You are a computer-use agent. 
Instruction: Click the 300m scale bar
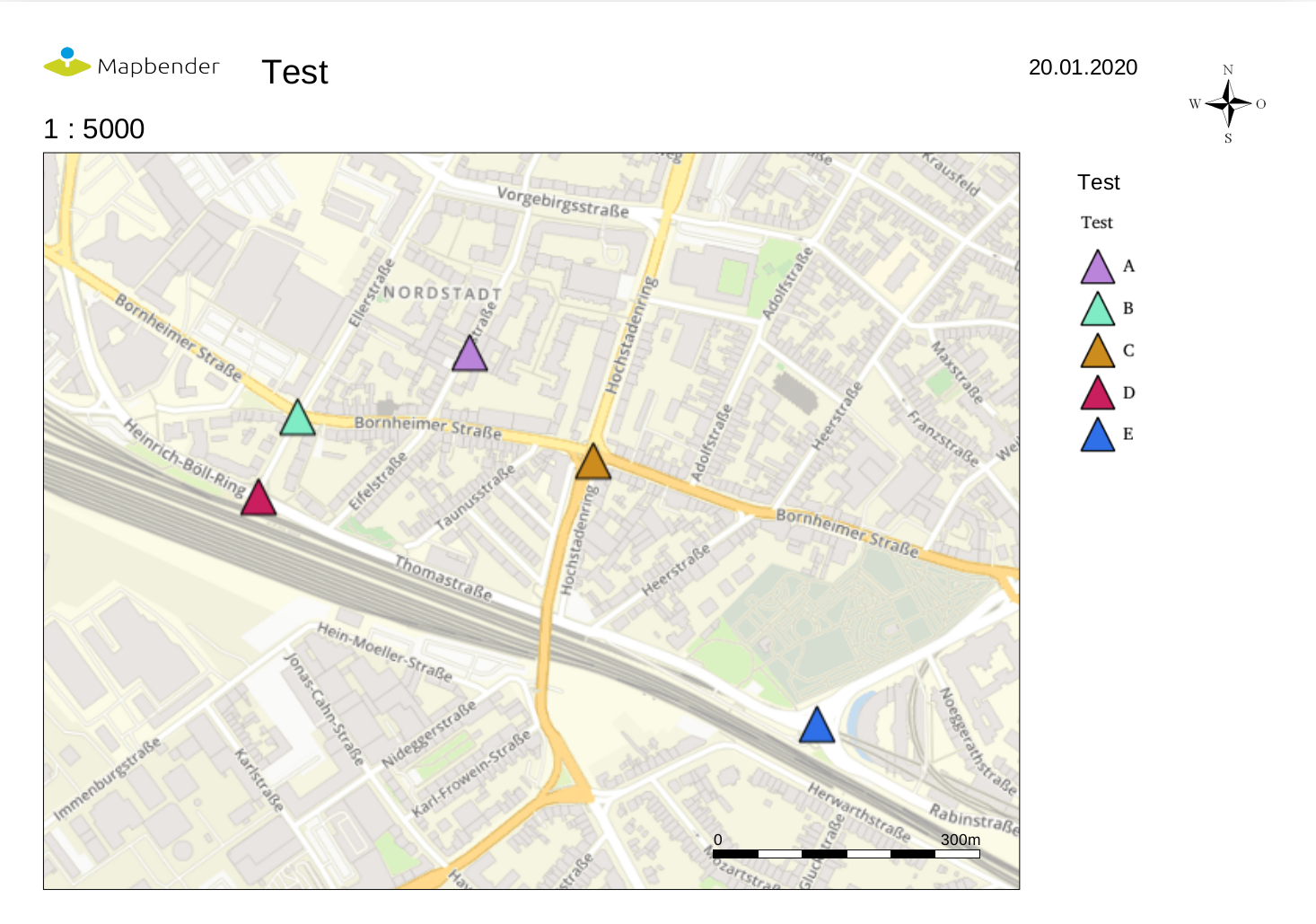[x=846, y=853]
